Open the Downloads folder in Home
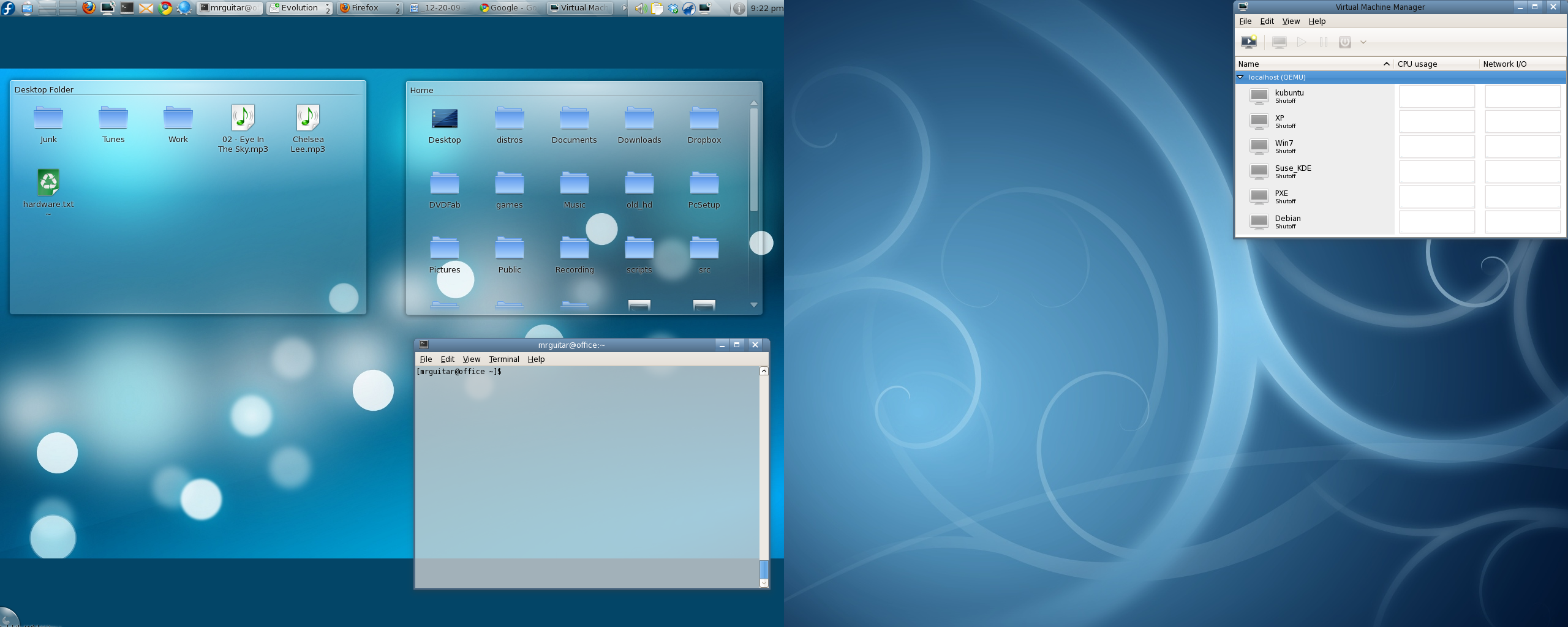The height and width of the screenshot is (627, 1568). coord(639,125)
